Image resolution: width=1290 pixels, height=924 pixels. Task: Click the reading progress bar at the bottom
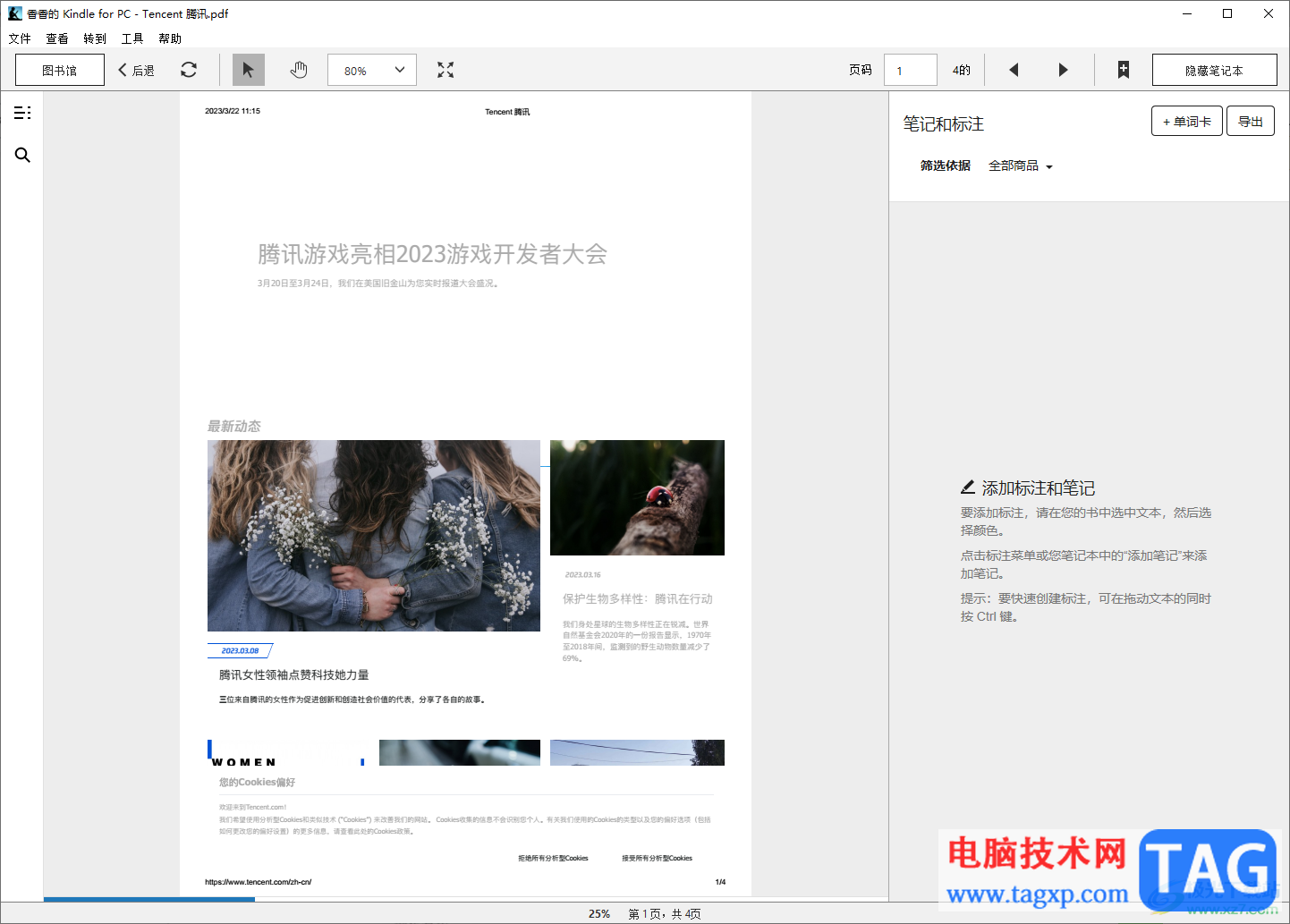click(466, 899)
